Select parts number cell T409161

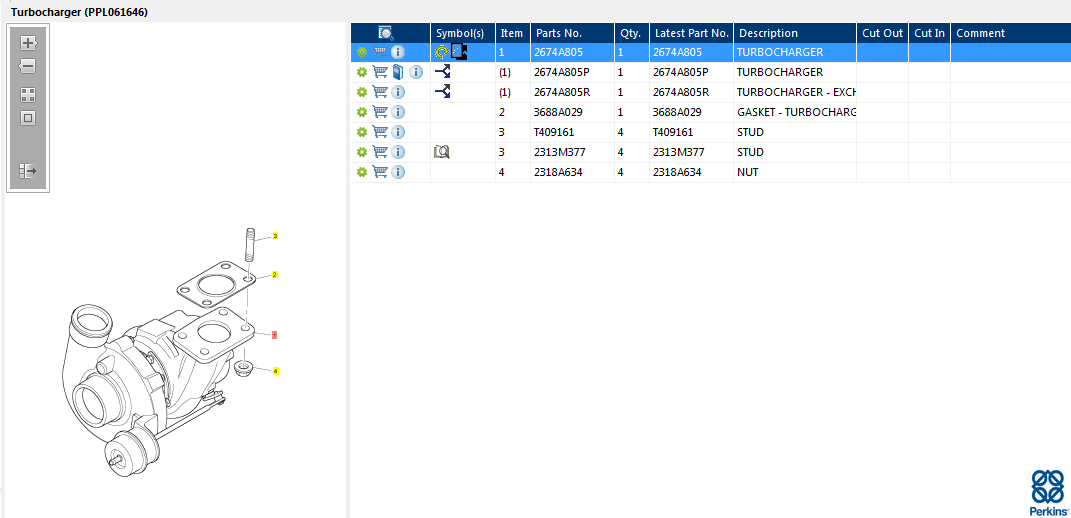(572, 132)
